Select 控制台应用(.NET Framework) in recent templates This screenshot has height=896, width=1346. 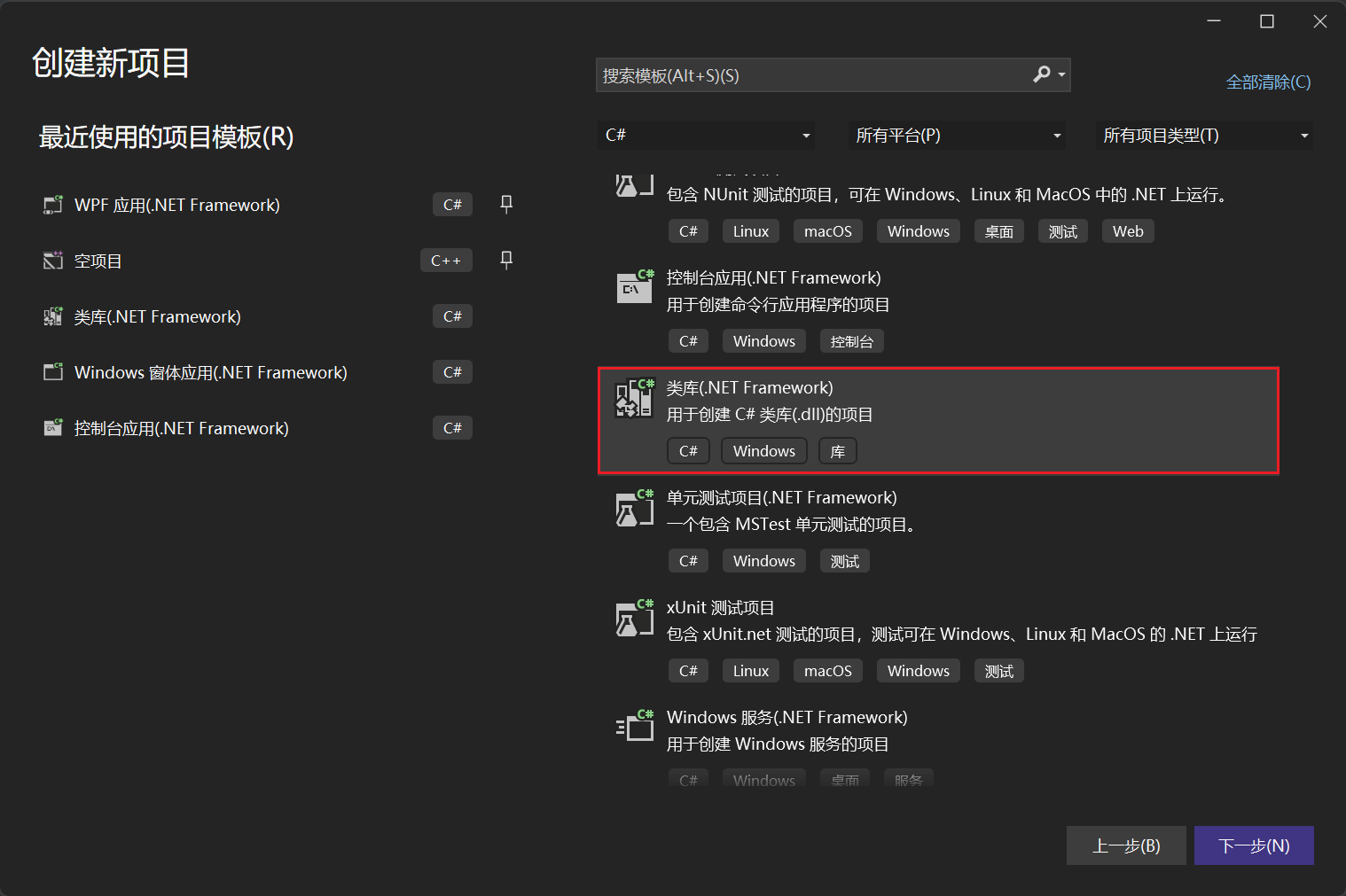click(x=182, y=428)
